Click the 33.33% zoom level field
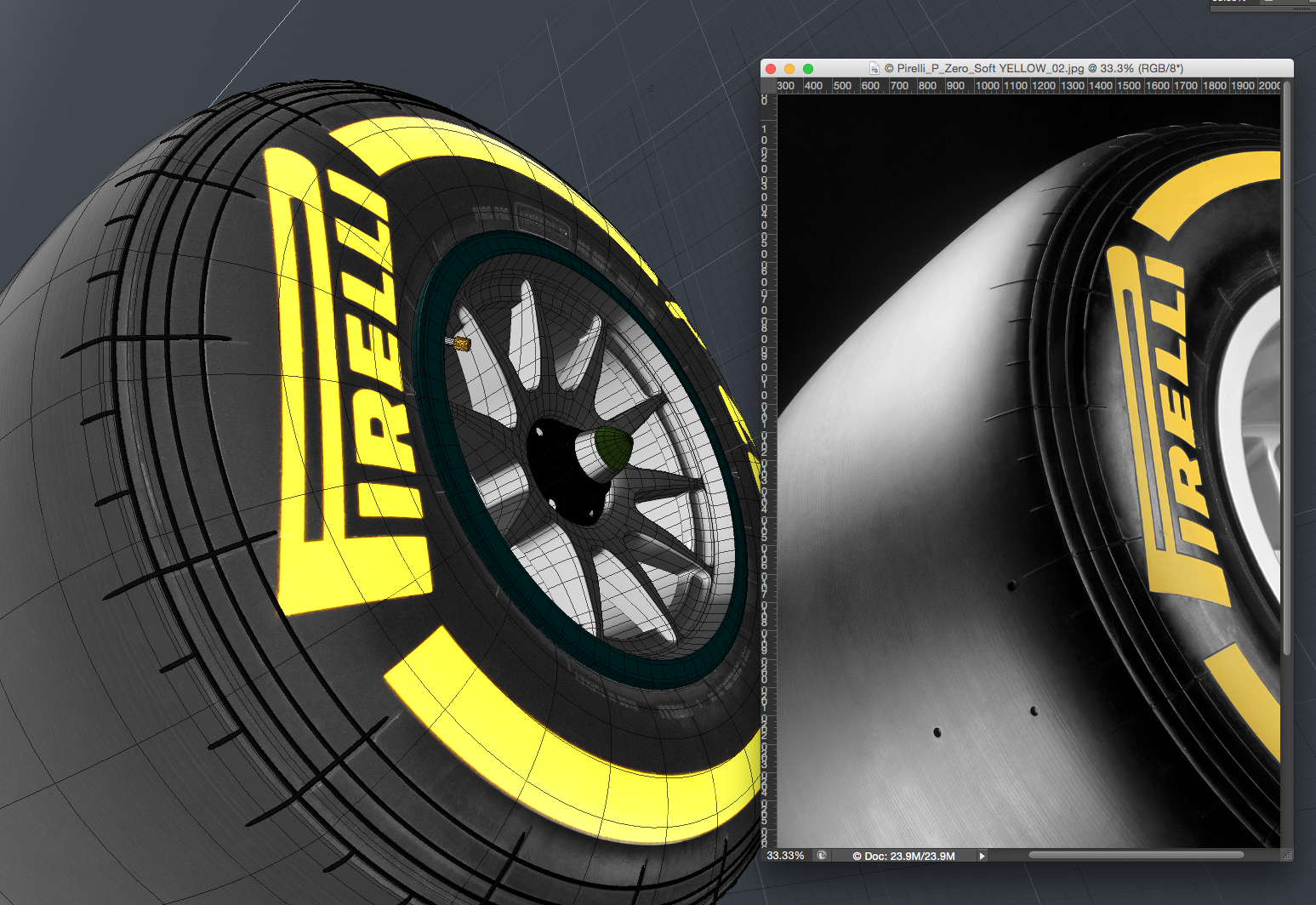The width and height of the screenshot is (1316, 905). tap(786, 855)
